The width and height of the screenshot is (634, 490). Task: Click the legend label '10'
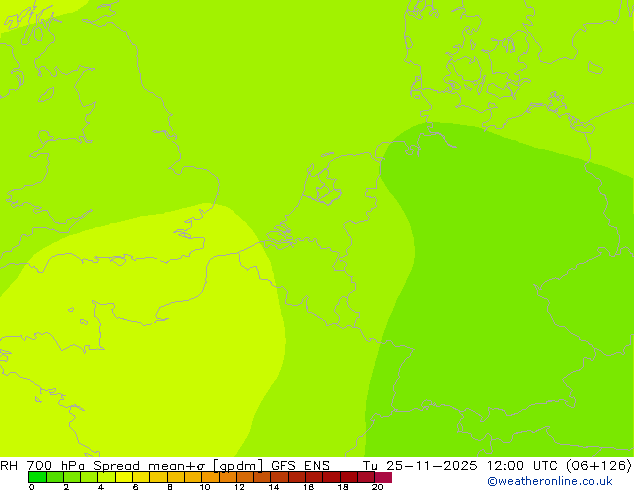(205, 487)
